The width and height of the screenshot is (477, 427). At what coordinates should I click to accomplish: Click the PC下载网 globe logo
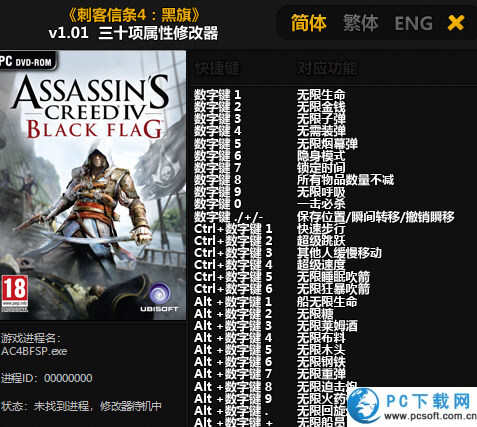point(364,405)
